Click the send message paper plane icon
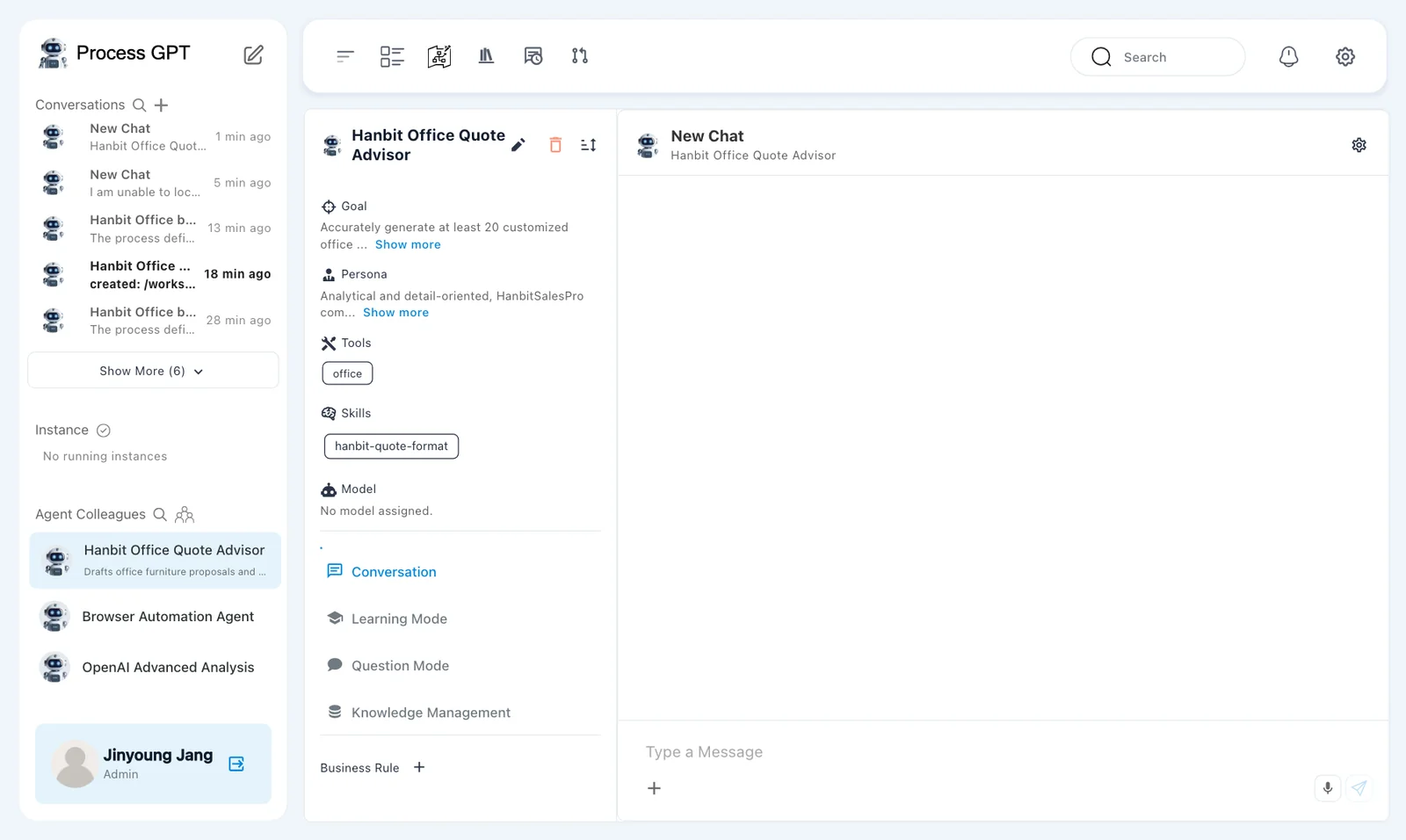 [x=1359, y=788]
